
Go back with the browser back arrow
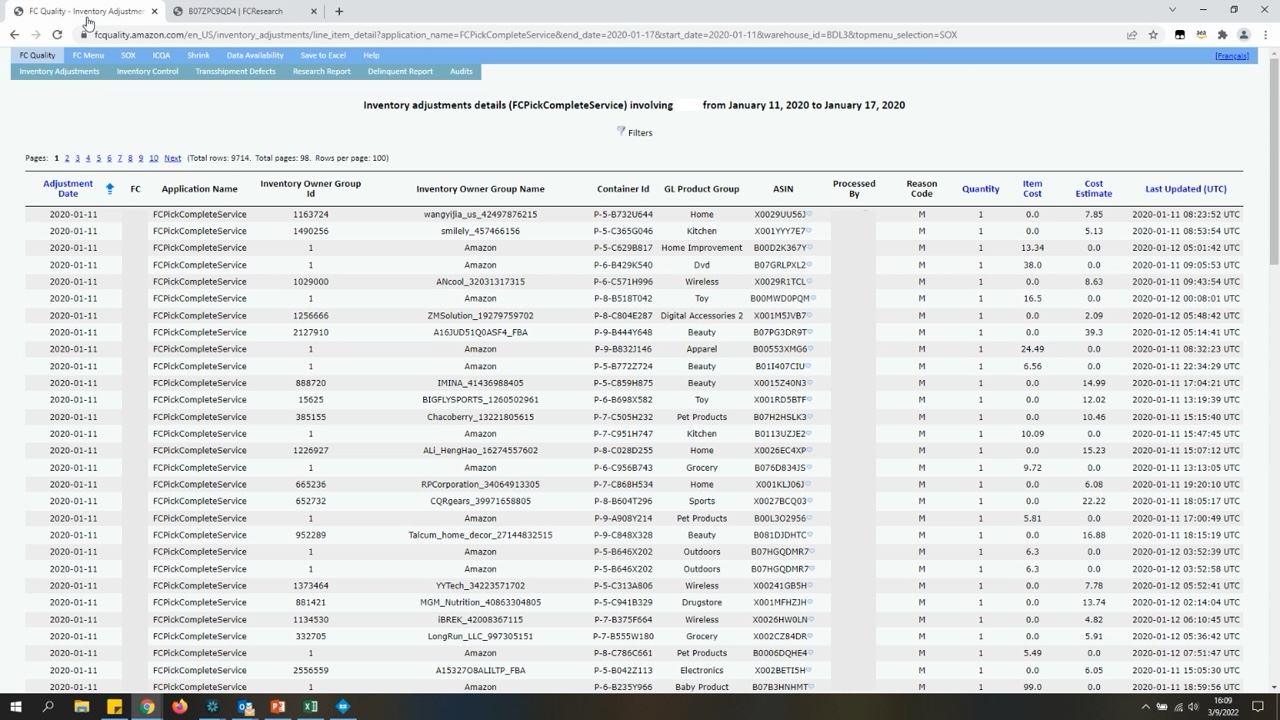pyautogui.click(x=14, y=34)
